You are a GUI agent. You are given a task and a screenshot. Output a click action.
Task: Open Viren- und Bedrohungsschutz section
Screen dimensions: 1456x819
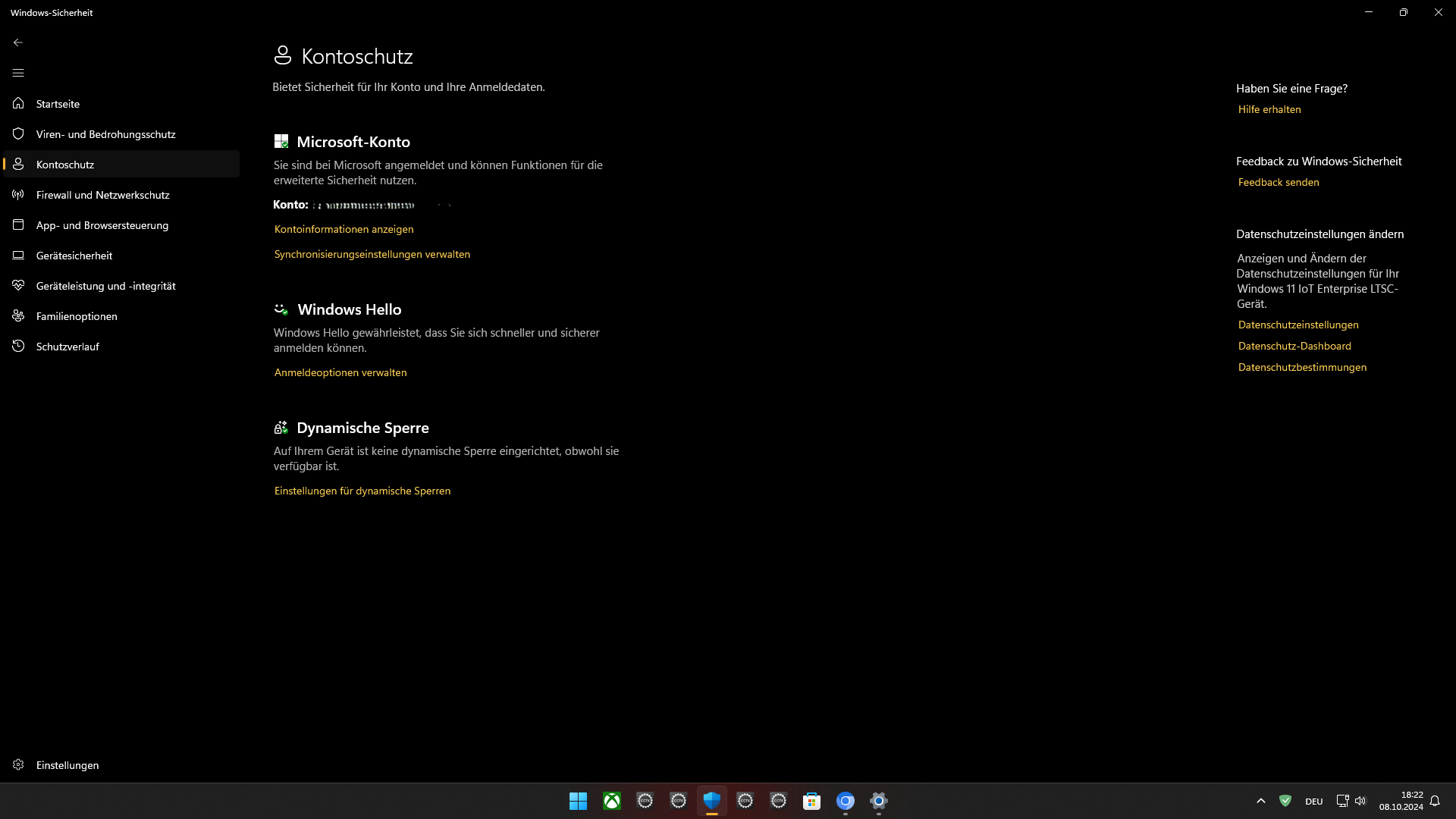(x=105, y=134)
